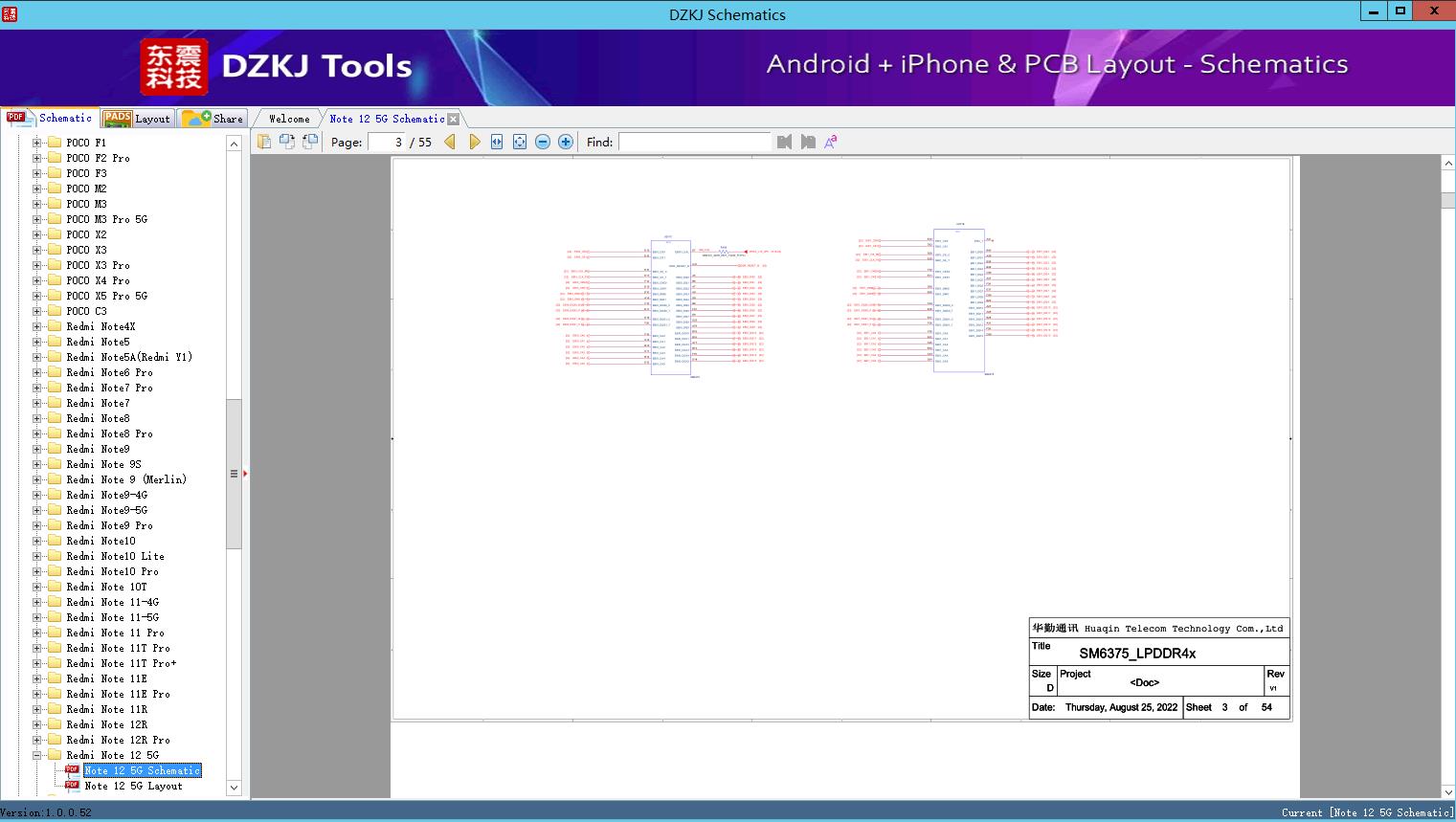1456x822 pixels.
Task: Open Note 12 5G Layout tree item
Action: click(133, 786)
